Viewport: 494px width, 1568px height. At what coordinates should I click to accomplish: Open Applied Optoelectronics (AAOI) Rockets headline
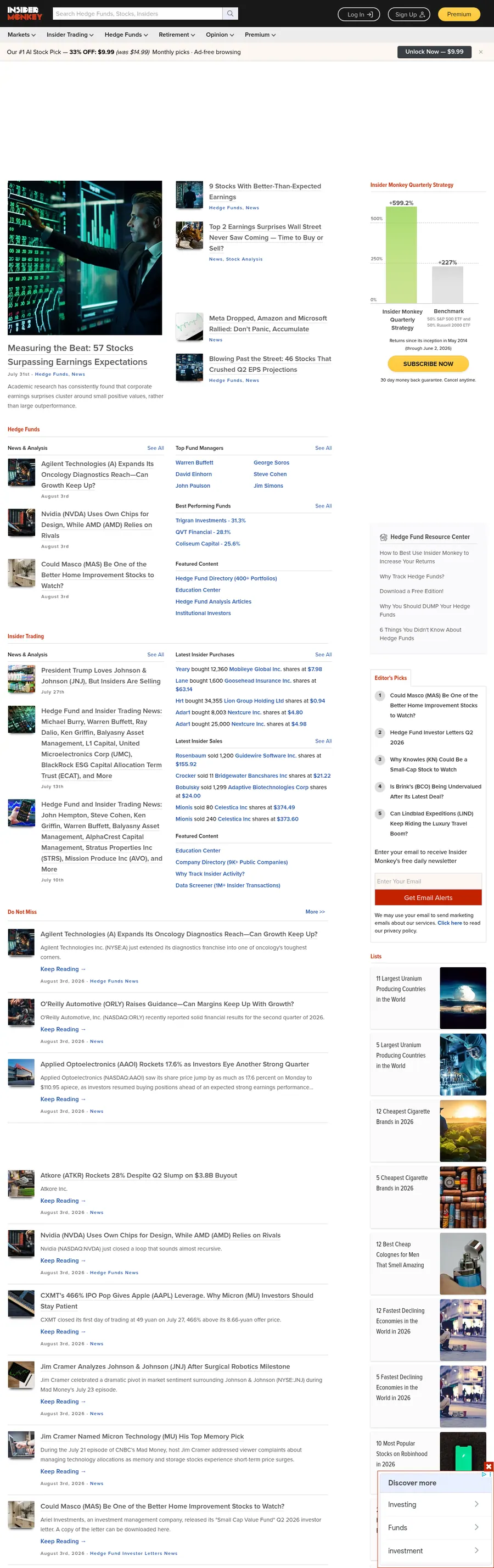175,1064
